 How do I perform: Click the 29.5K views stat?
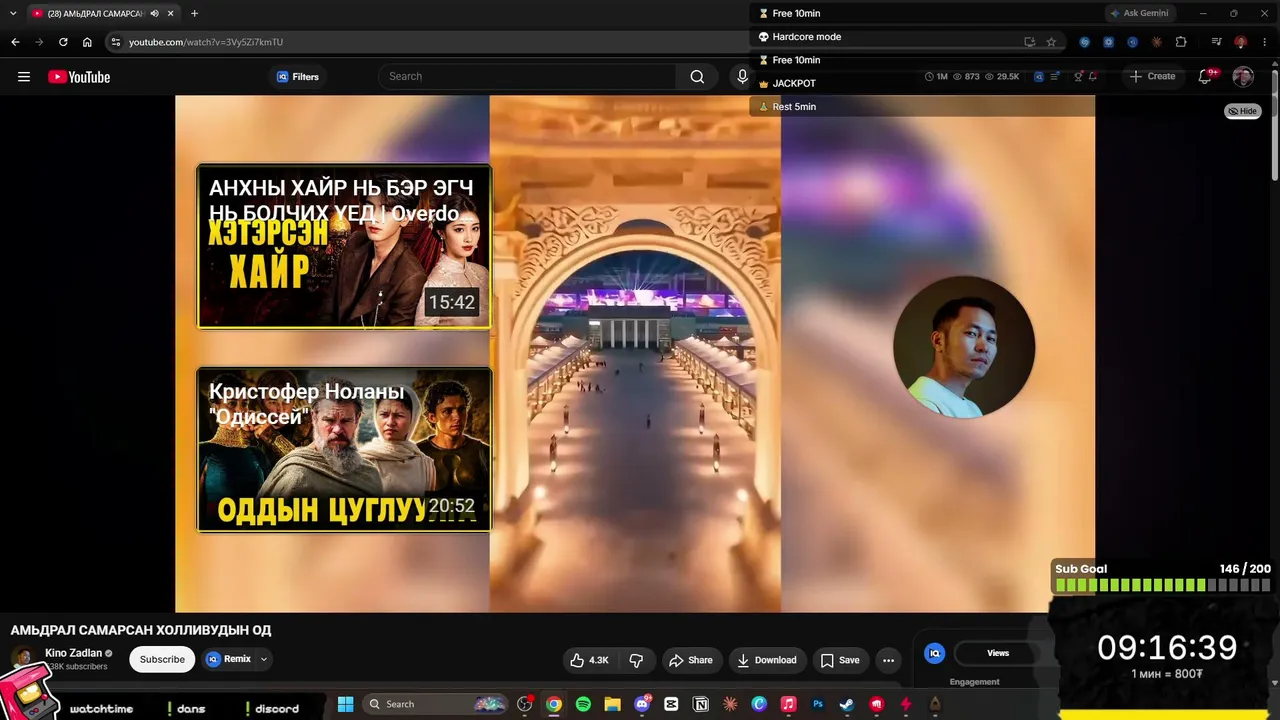click(1002, 77)
